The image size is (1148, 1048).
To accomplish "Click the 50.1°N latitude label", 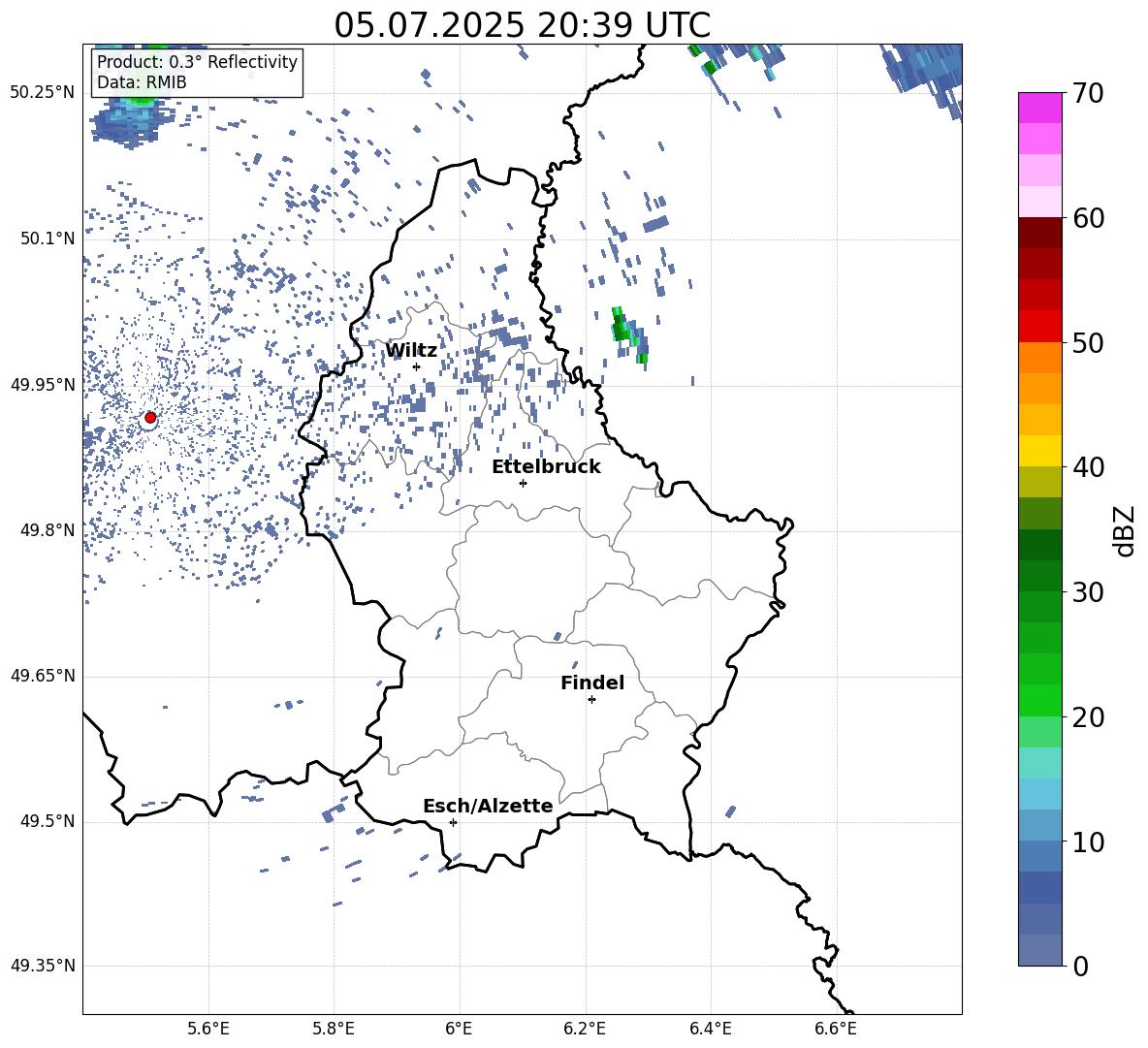I will pyautogui.click(x=48, y=239).
